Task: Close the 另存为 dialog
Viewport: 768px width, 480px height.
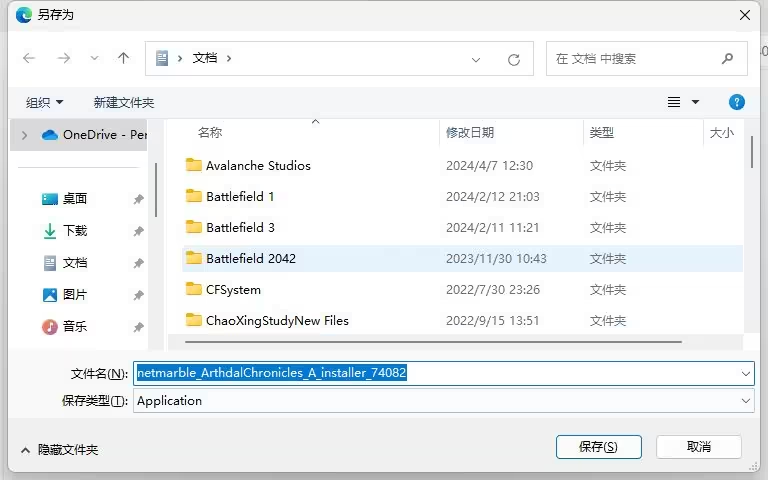Action: 745,15
